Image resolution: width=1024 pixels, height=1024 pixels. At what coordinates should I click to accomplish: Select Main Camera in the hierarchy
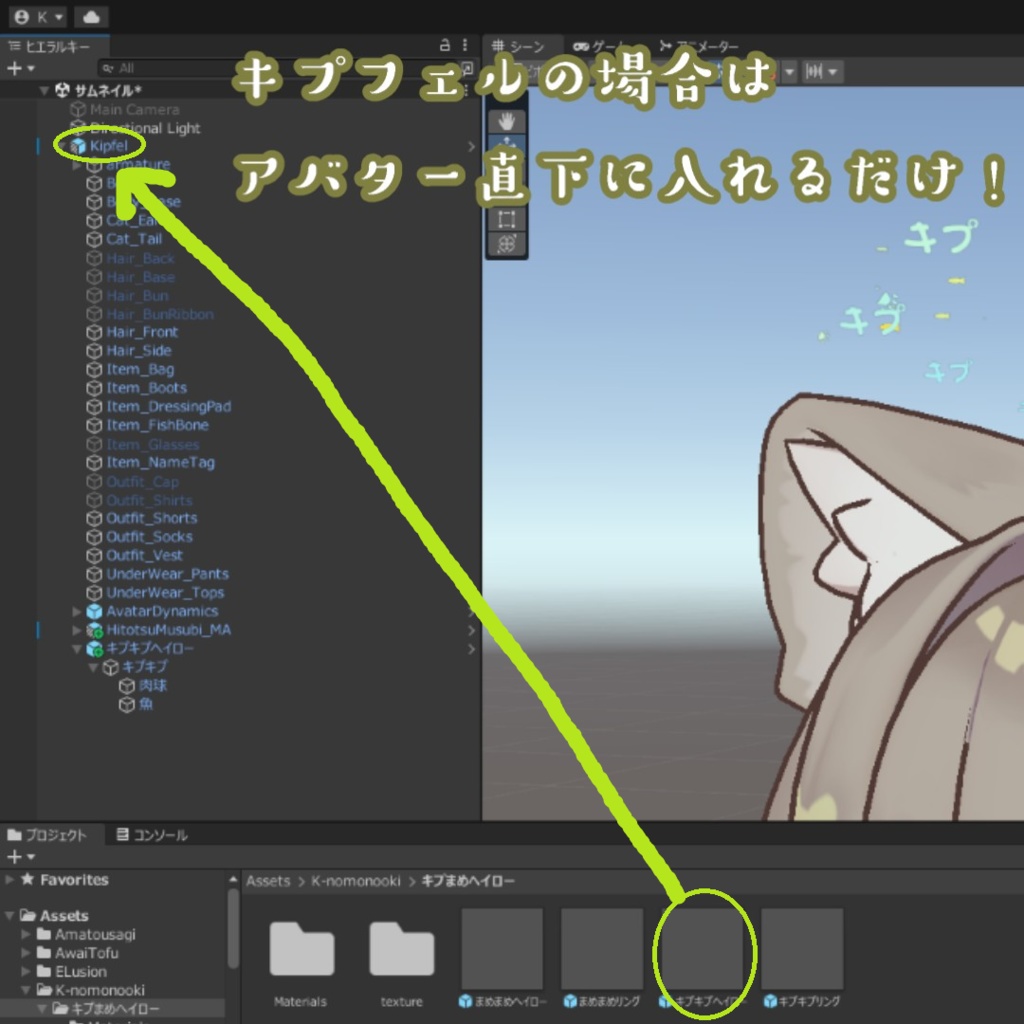click(125, 109)
